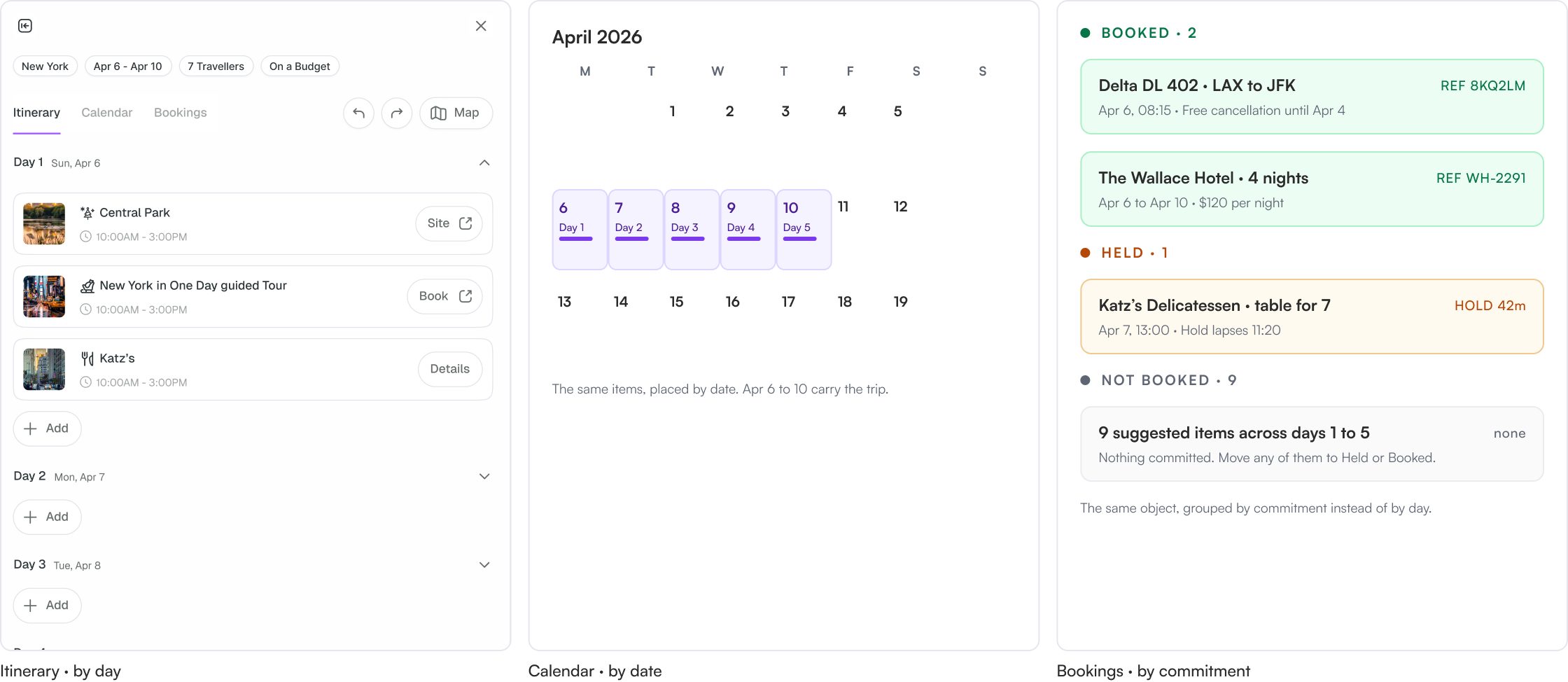This screenshot has height=682, width=1568.
Task: Select the Day 1 header Sun, Apr 6
Action: click(x=57, y=162)
